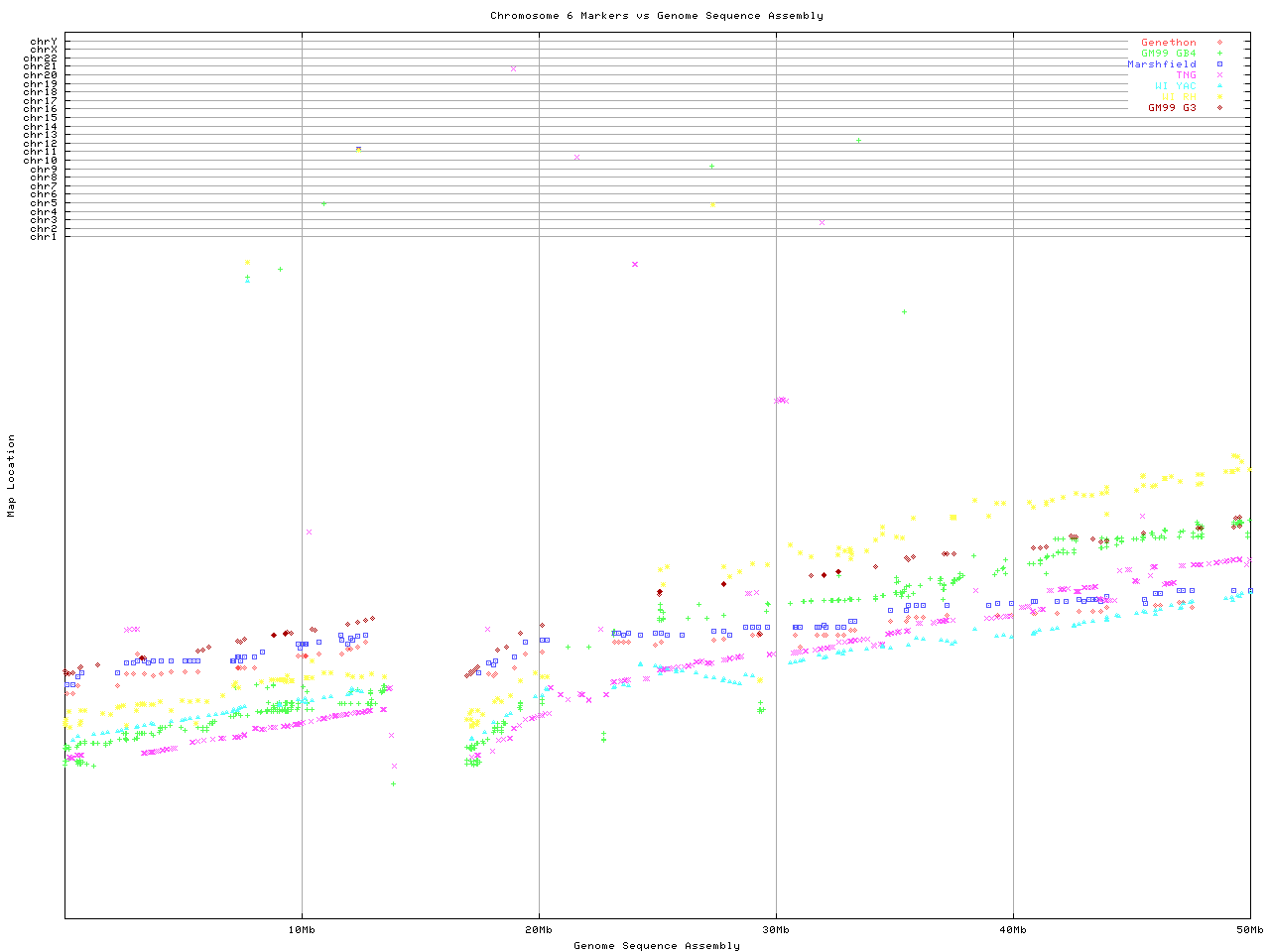Click the 50Mb x-axis tick label
Screen dimensions: 1270x952
click(x=1249, y=929)
